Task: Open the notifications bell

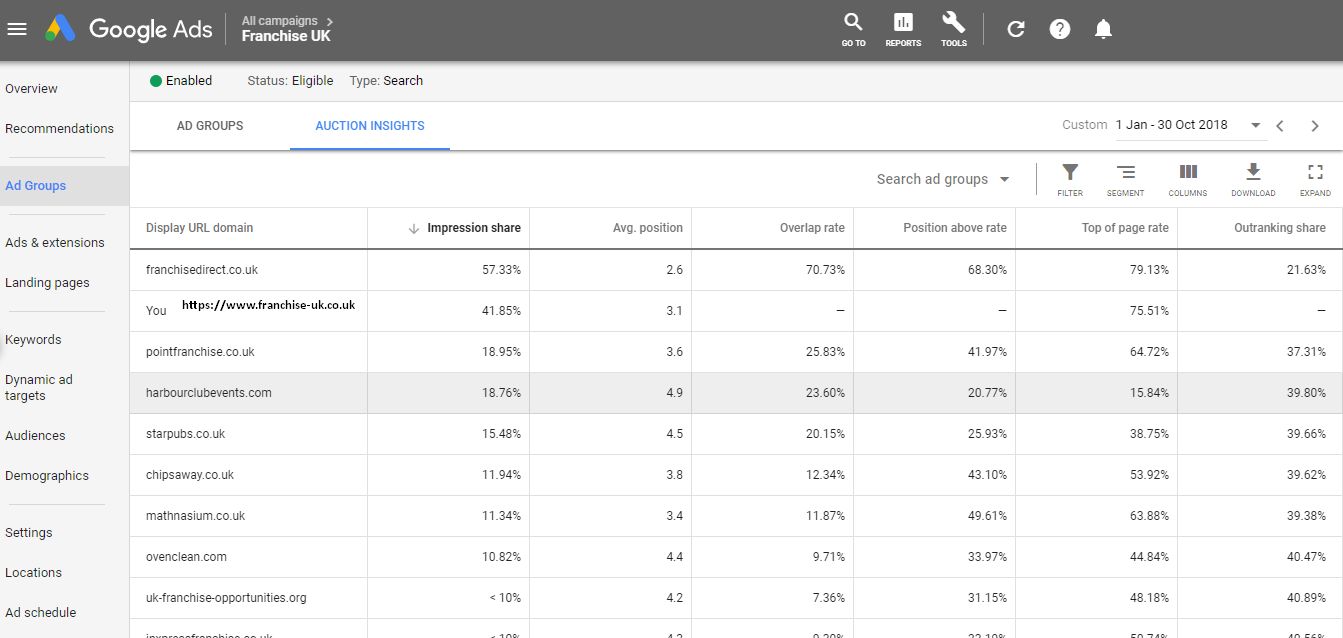Action: [x=1103, y=29]
